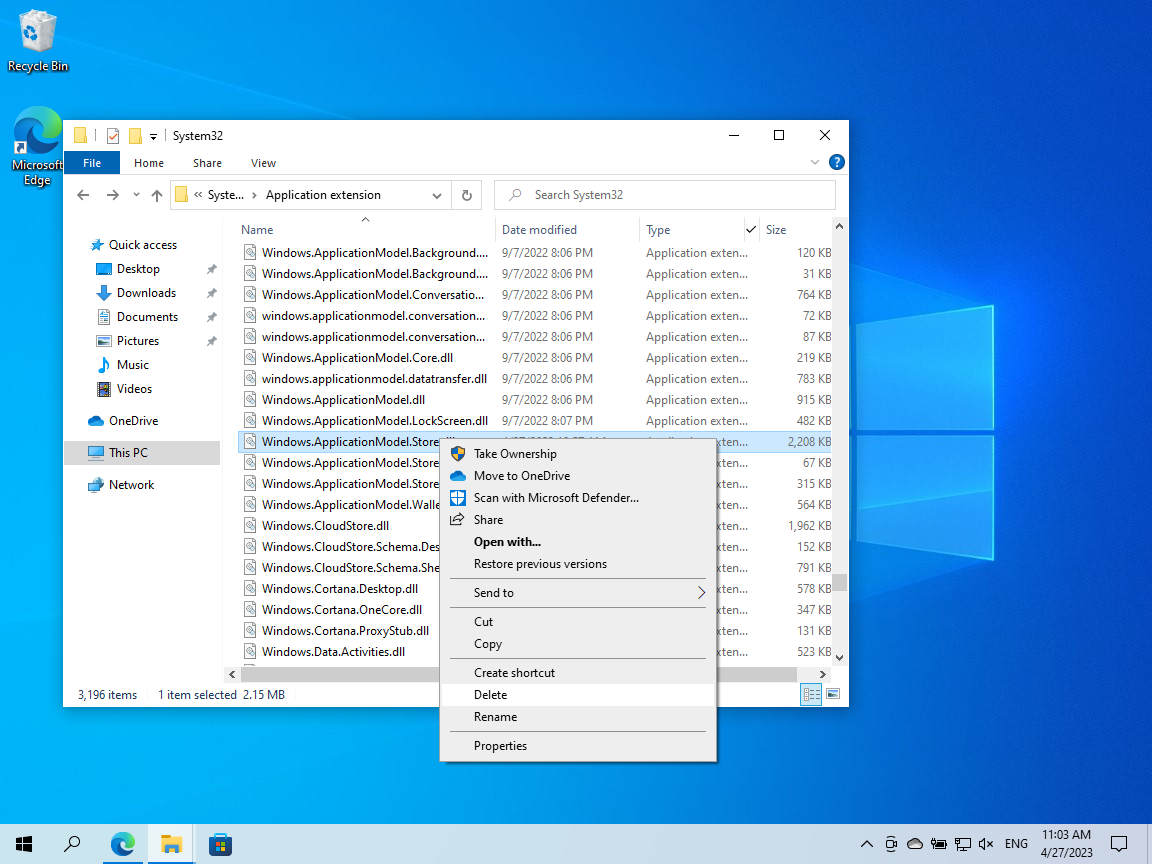Click Delete in the context menu

pos(577,695)
